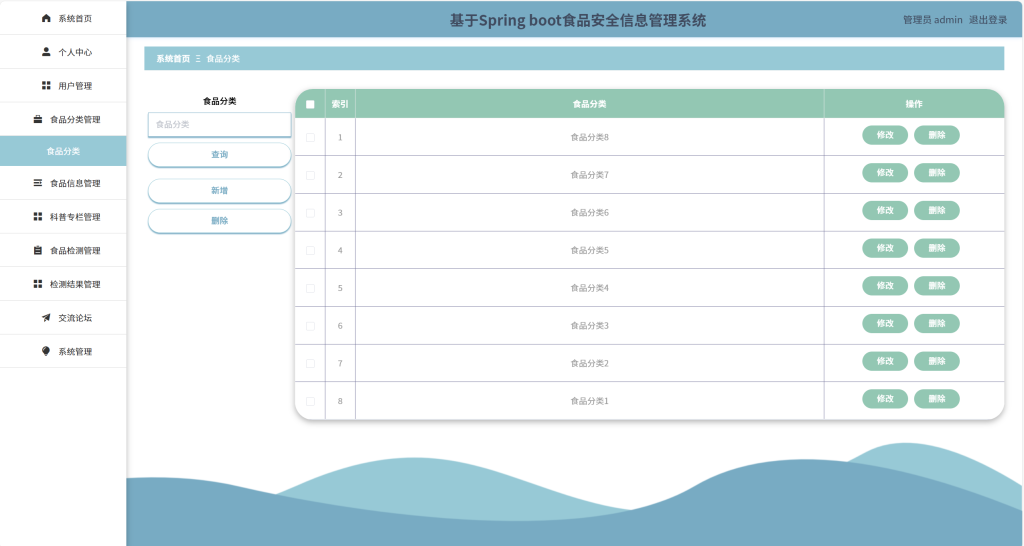
Task: Click the title 基于Spring boot食品安全信息管理系统
Action: (577, 20)
